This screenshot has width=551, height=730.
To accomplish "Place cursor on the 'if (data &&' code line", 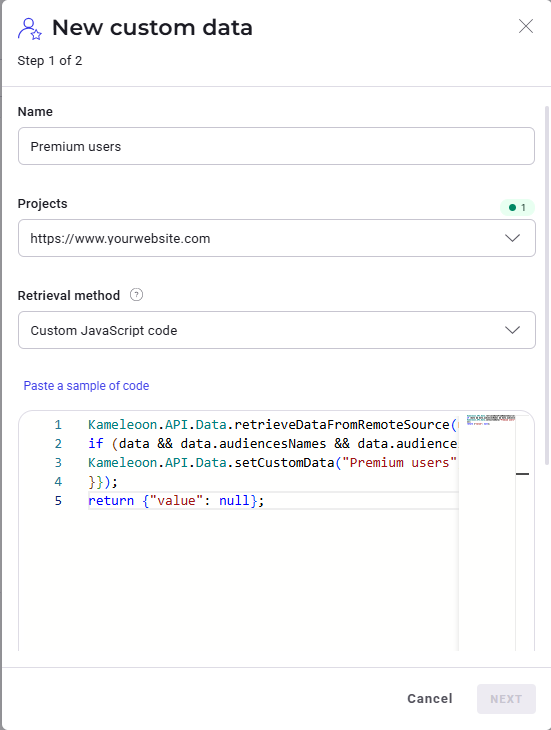I will [x=273, y=444].
